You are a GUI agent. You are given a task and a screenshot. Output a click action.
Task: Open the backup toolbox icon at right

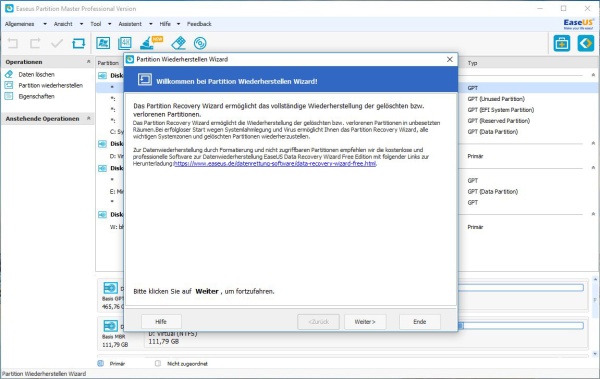(x=562, y=43)
